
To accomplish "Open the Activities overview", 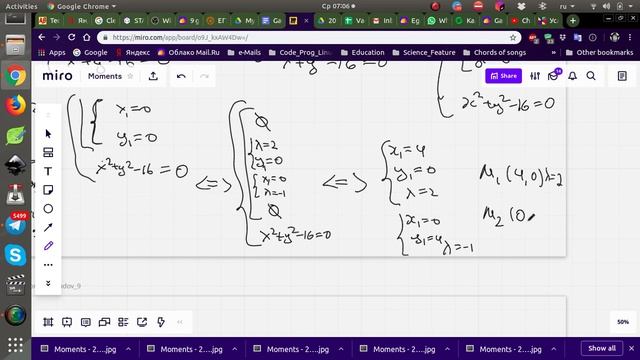I will point(21,6).
